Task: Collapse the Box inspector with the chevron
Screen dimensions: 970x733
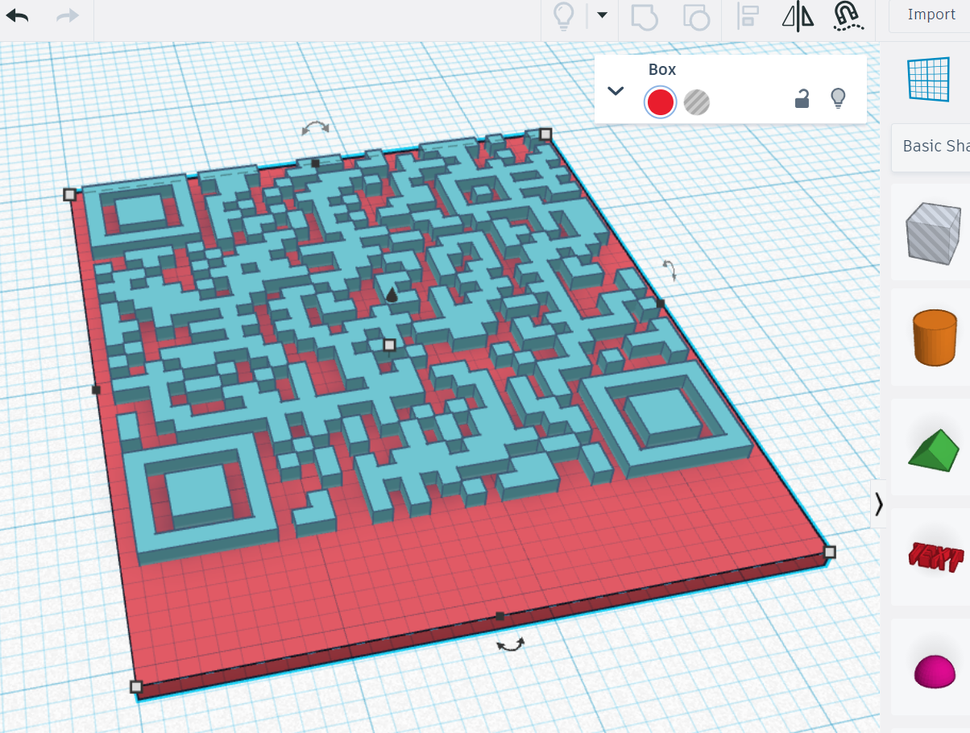Action: pos(616,90)
